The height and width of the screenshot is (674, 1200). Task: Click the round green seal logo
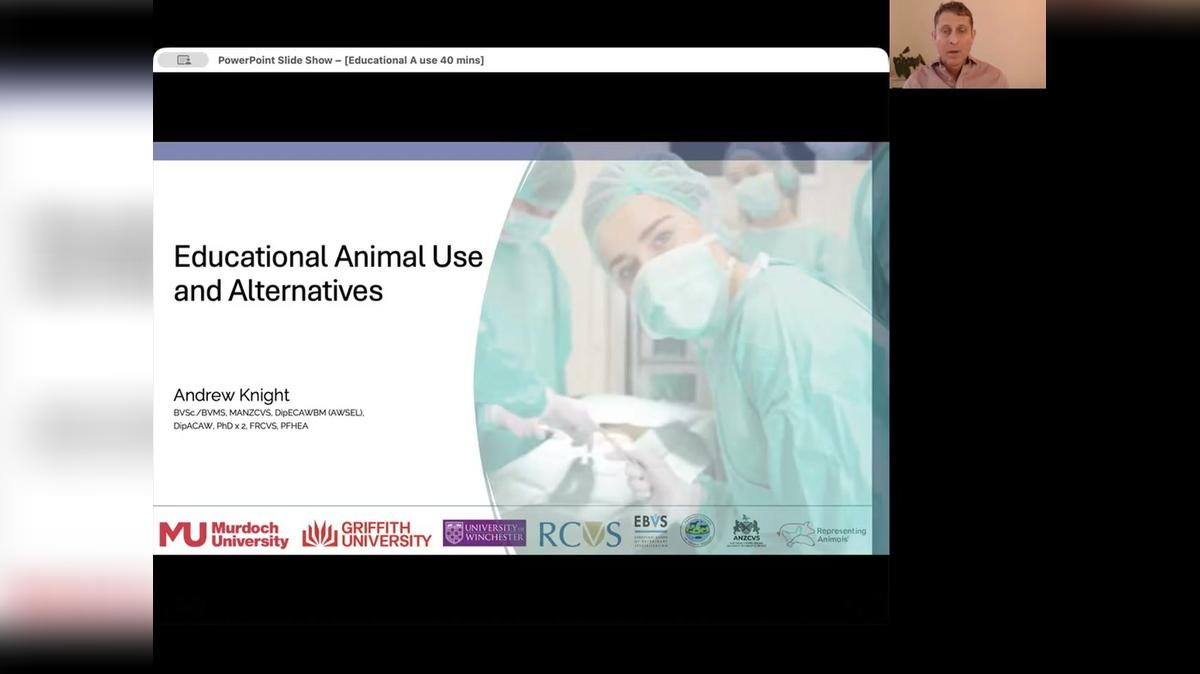click(x=697, y=530)
